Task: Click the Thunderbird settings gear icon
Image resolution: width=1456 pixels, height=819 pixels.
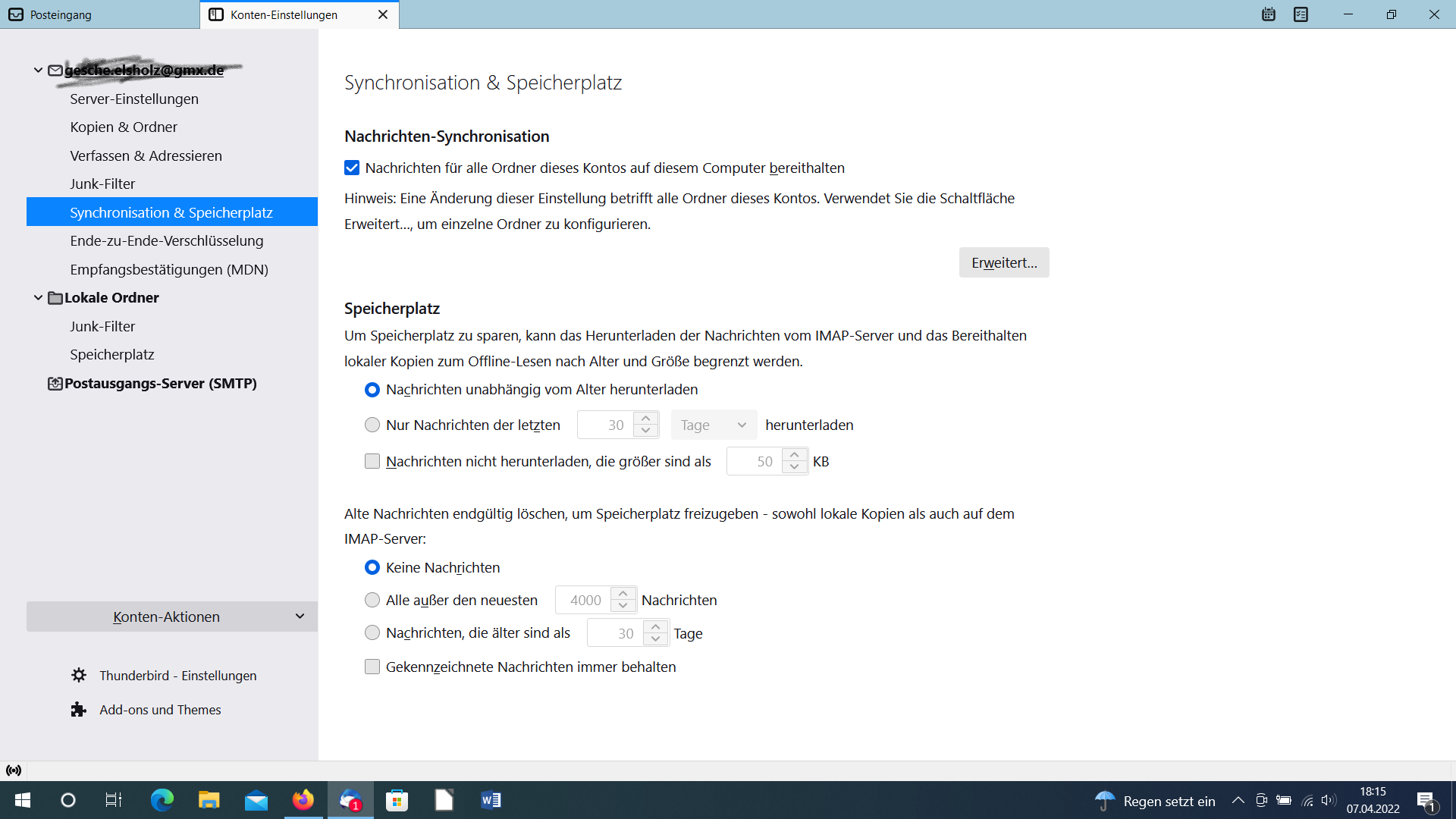Action: click(79, 675)
